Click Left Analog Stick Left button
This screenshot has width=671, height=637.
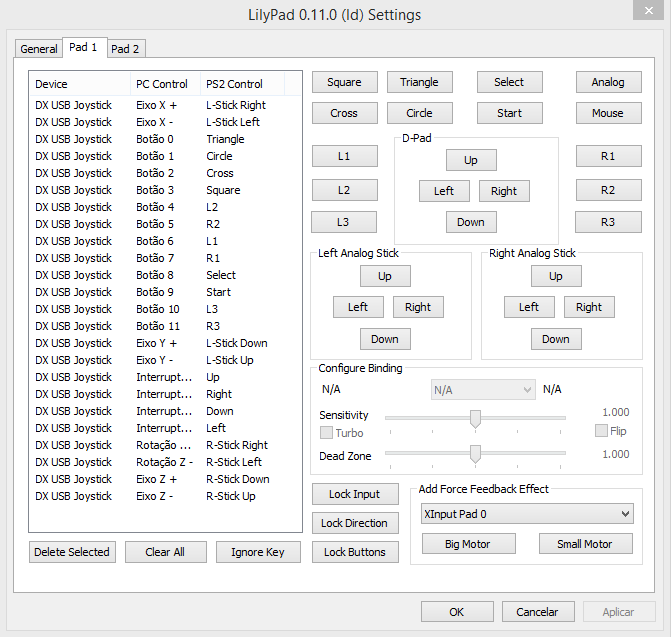coord(358,307)
